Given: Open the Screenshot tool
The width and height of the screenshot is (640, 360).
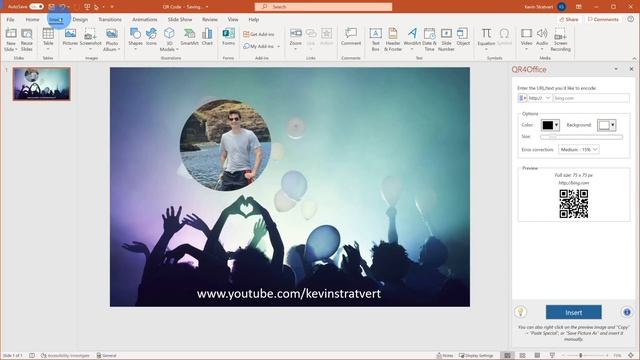Looking at the screenshot, I should click(x=90, y=39).
